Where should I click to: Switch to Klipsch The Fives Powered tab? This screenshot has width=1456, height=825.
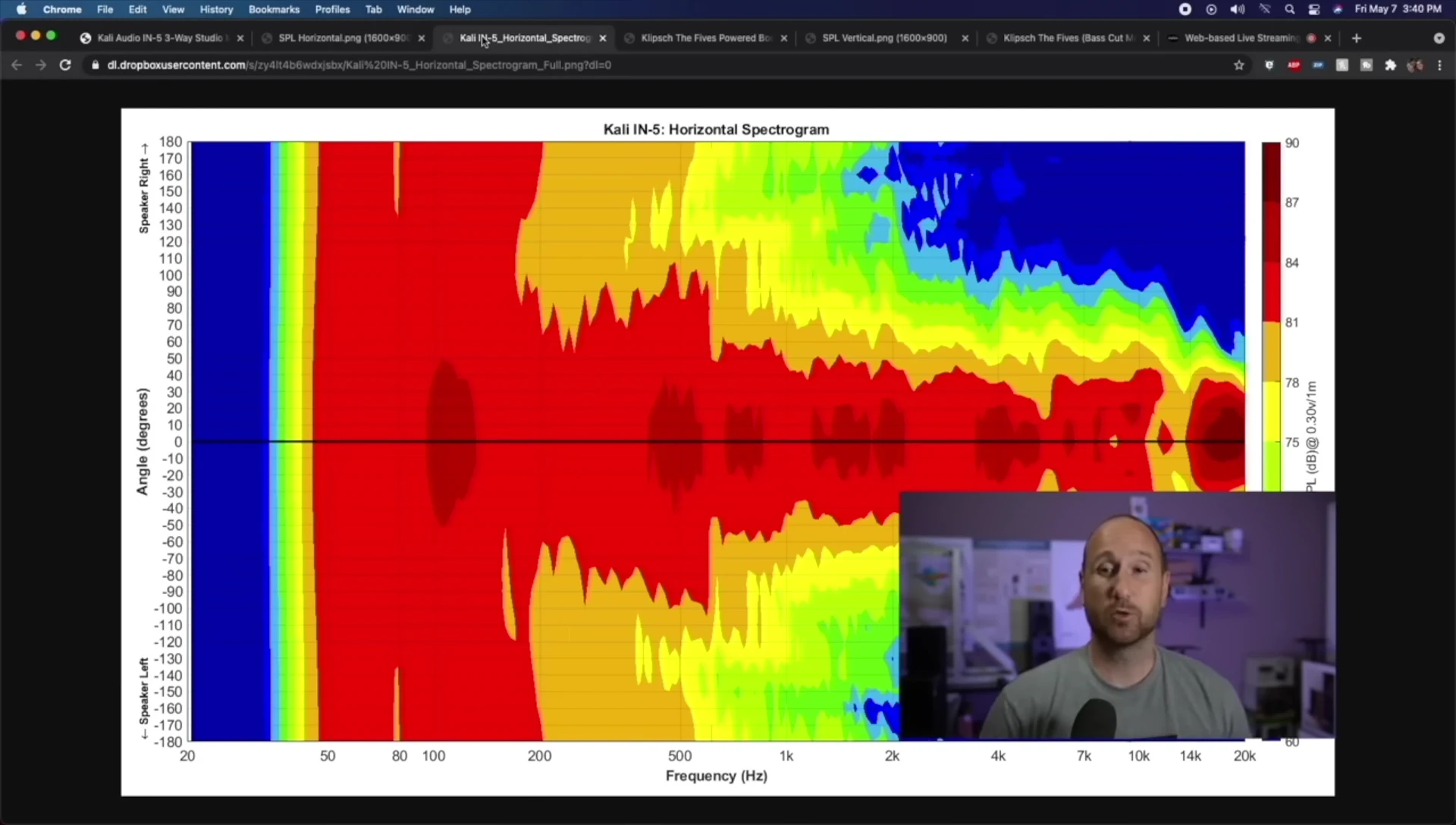706,38
